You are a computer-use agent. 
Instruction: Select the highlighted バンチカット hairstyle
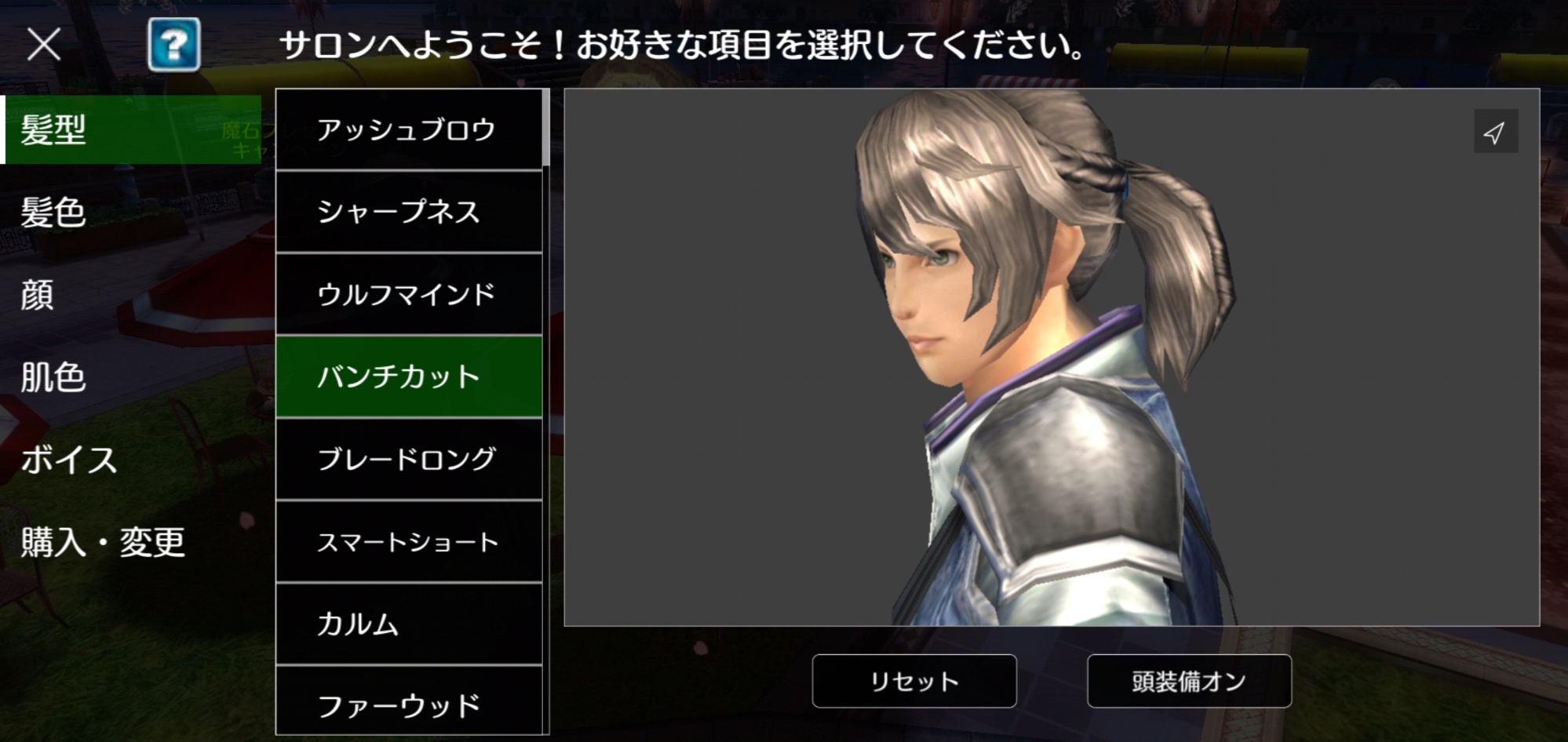coord(409,376)
